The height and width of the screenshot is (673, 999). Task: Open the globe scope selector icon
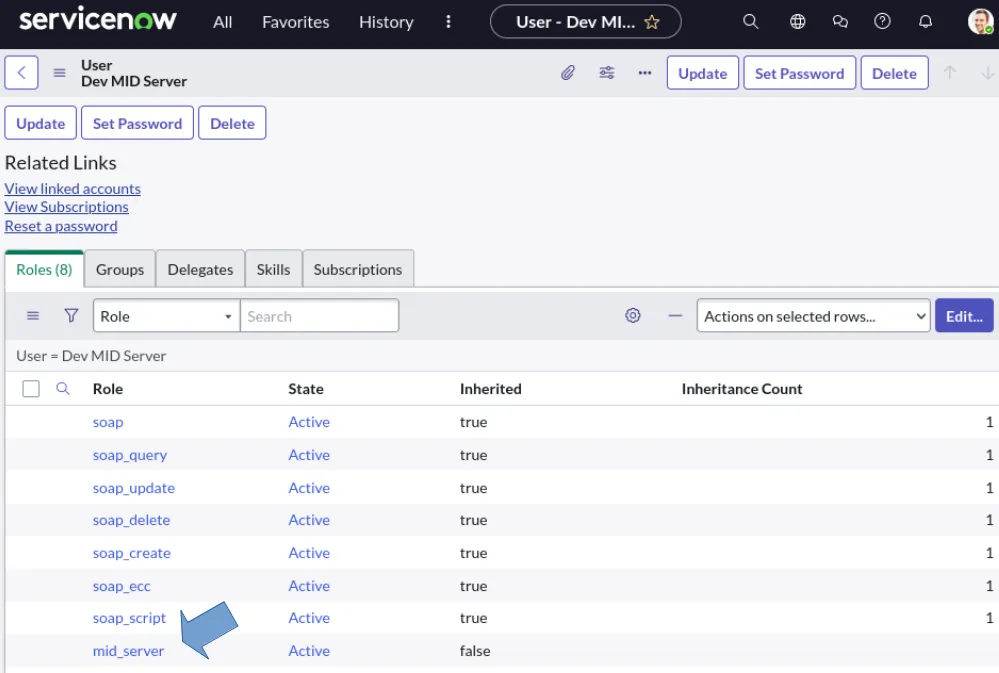point(797,22)
